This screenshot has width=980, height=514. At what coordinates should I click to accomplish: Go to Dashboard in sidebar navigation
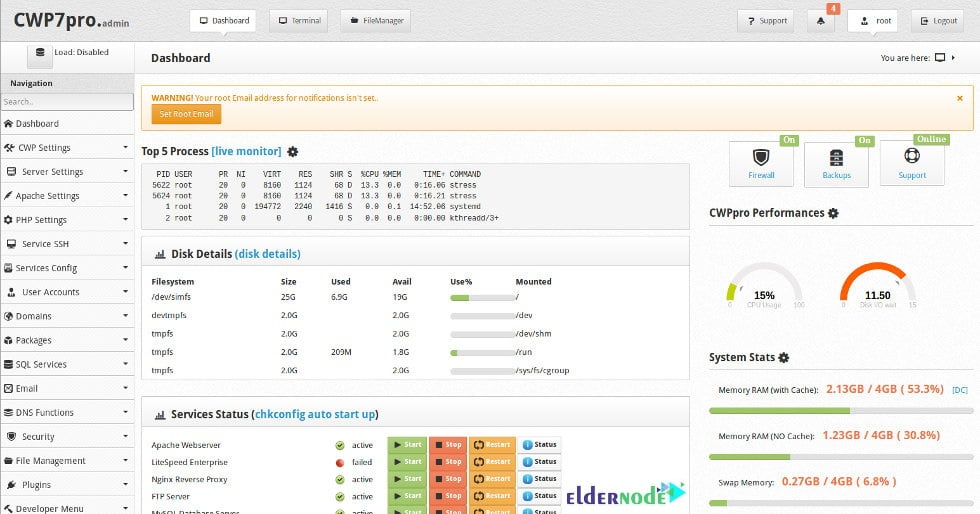pyautogui.click(x=68, y=124)
